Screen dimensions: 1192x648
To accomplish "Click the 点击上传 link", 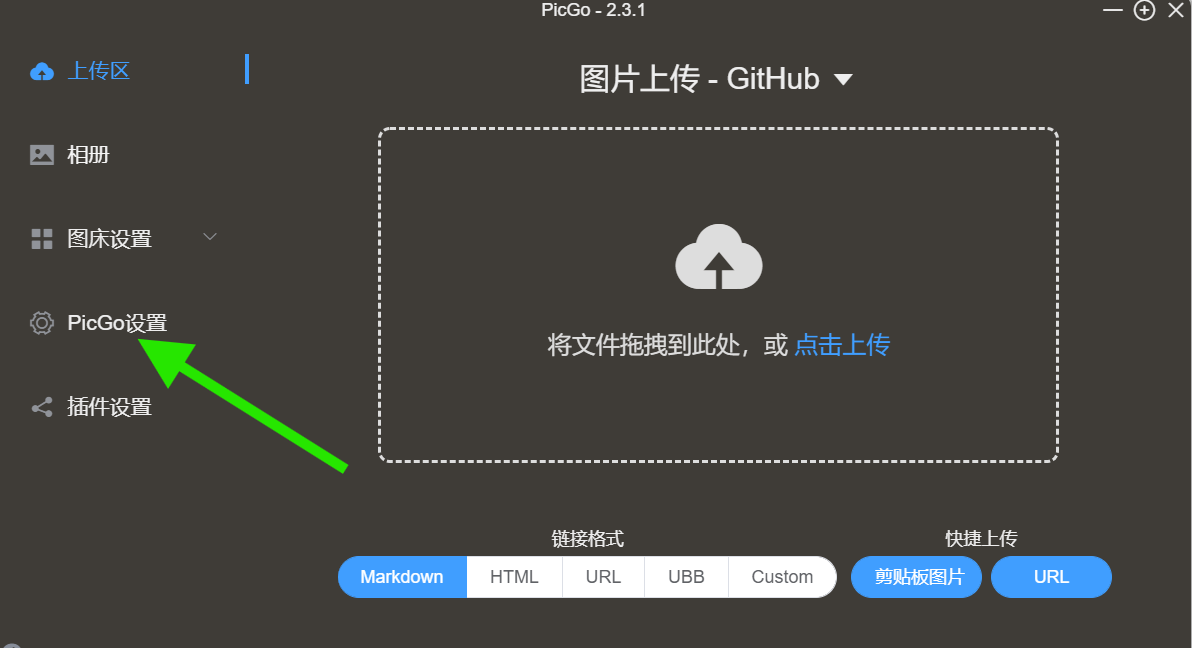I will coord(842,345).
